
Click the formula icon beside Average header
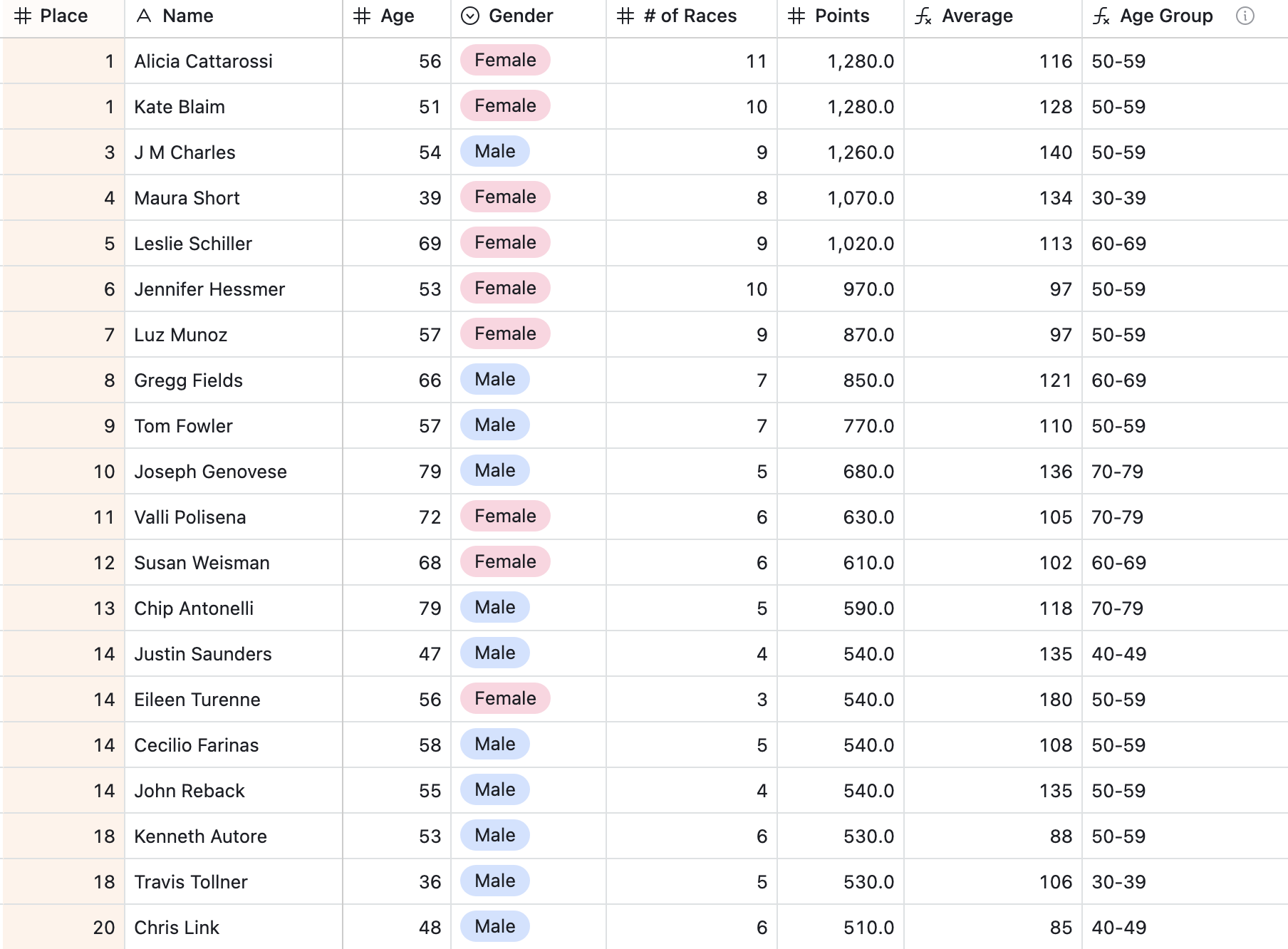click(x=923, y=16)
